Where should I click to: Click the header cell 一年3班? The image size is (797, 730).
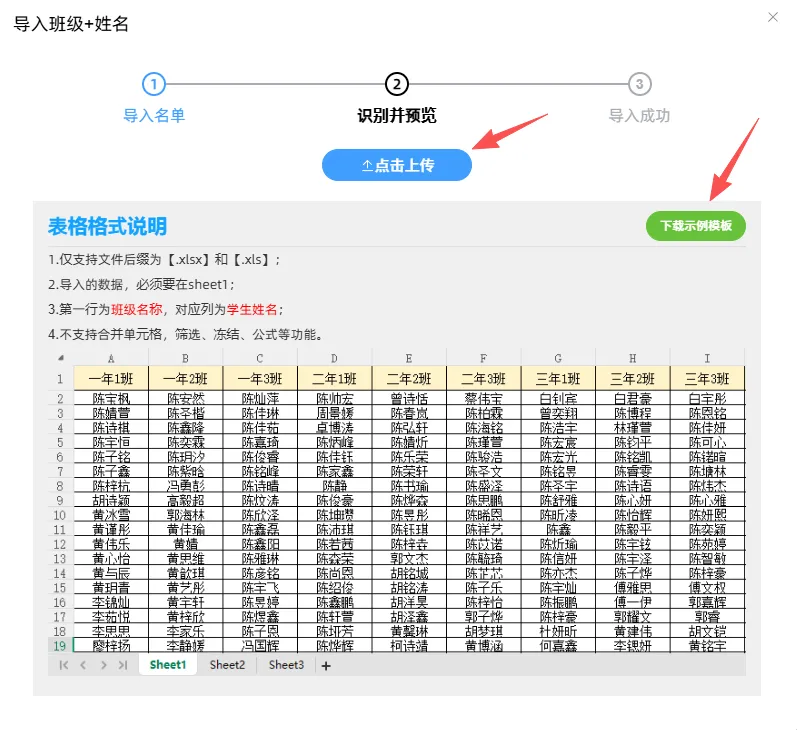[260, 379]
